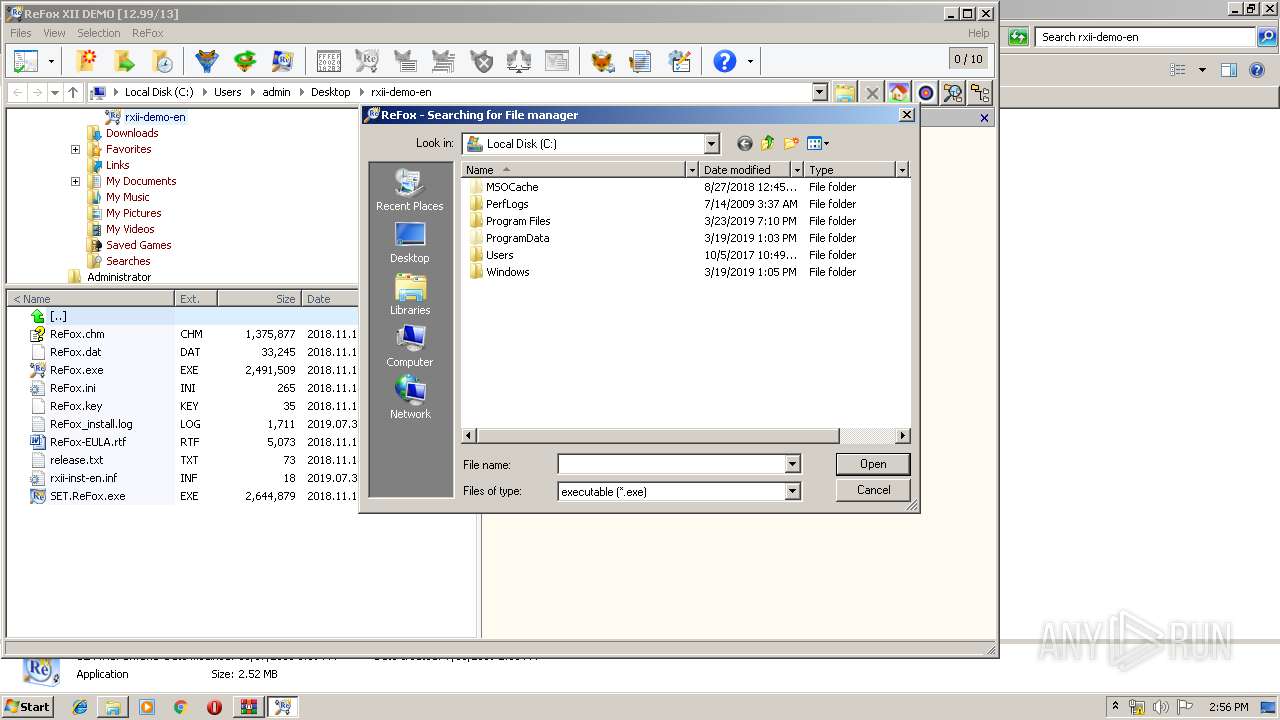The height and width of the screenshot is (720, 1280).
Task: Click the home folder icon by address bar
Action: (899, 92)
